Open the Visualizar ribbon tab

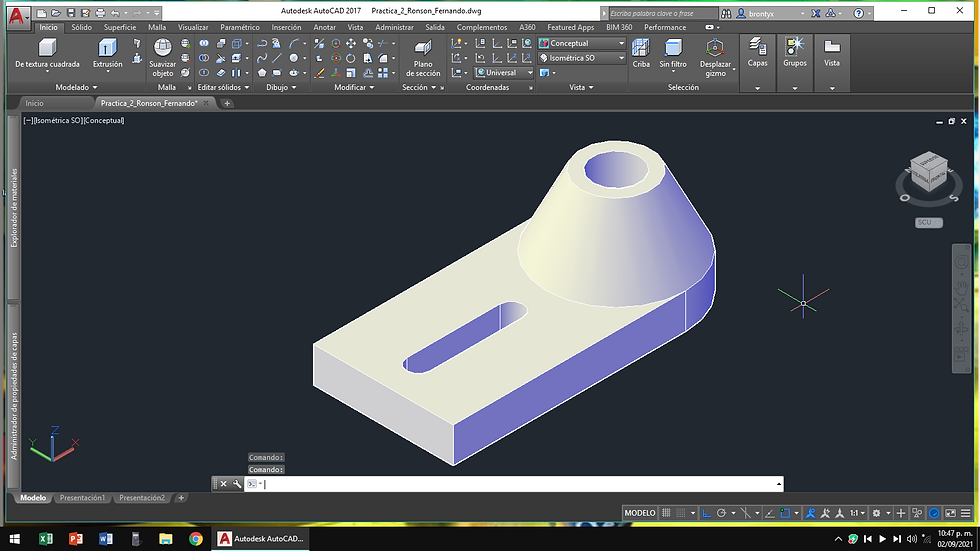pyautogui.click(x=193, y=27)
